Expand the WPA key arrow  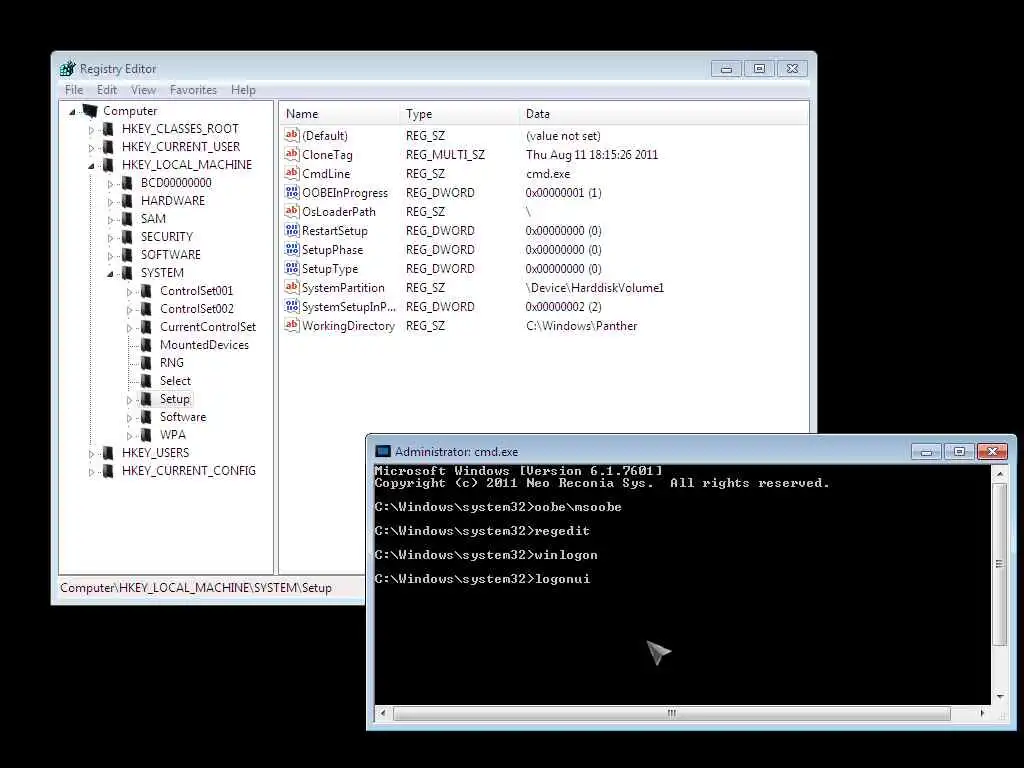tap(129, 436)
